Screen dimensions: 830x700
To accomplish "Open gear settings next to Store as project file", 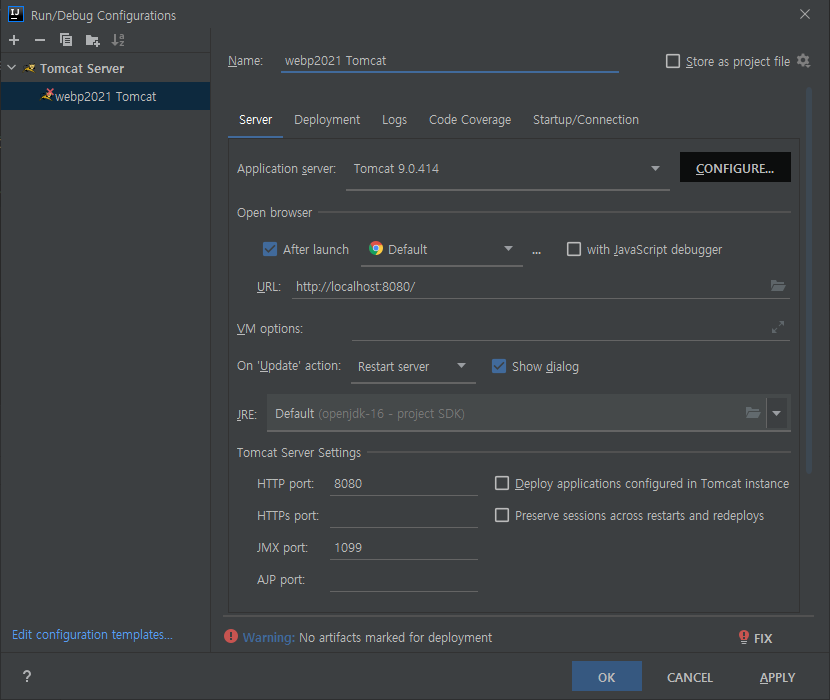I will click(804, 61).
